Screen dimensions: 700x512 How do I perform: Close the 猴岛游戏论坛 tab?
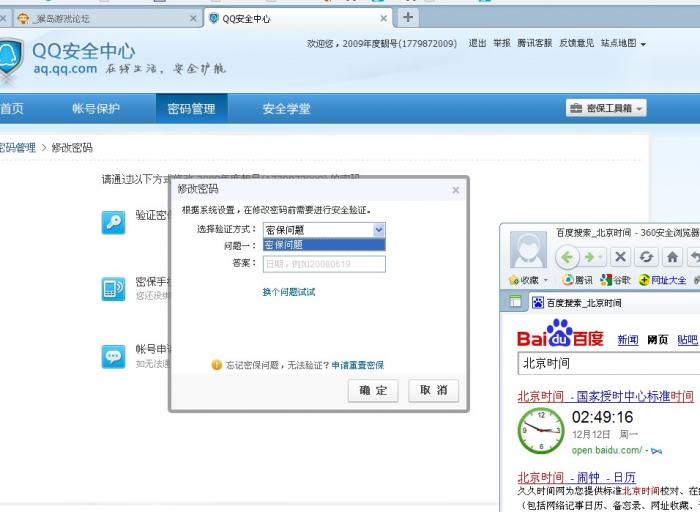click(x=193, y=18)
